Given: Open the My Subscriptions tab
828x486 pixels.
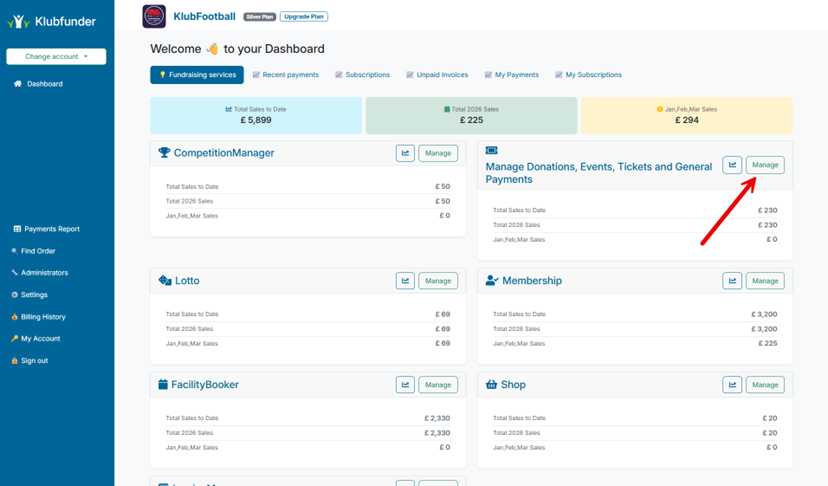Looking at the screenshot, I should coord(588,75).
